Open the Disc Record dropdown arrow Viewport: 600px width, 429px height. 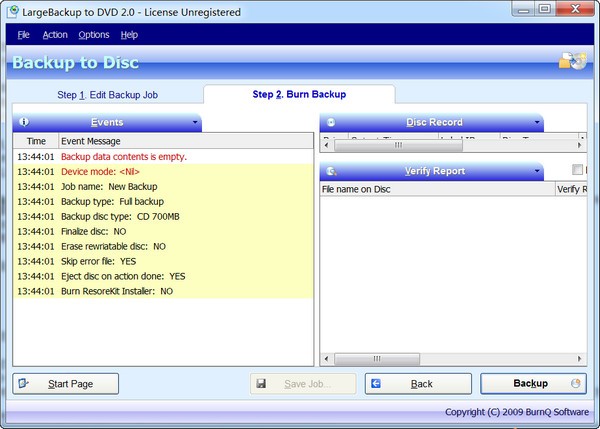click(x=536, y=122)
